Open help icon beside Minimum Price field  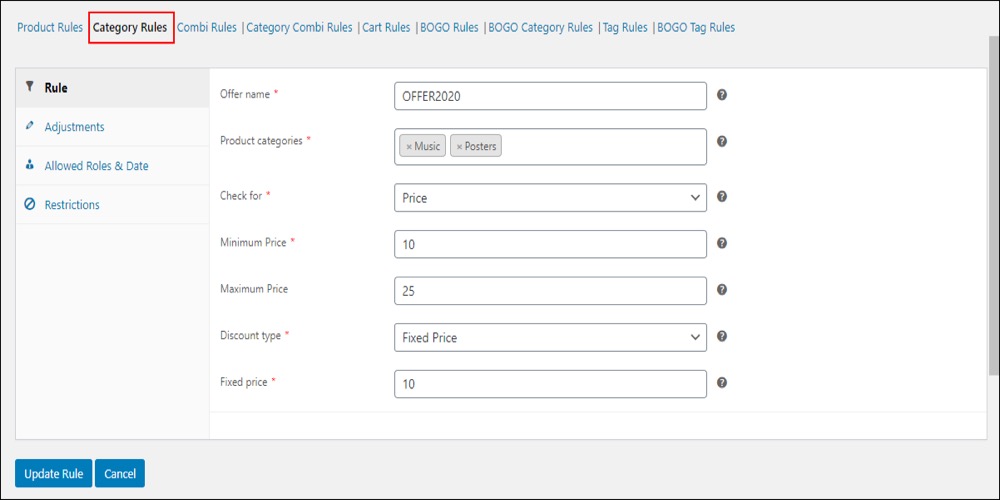point(722,243)
